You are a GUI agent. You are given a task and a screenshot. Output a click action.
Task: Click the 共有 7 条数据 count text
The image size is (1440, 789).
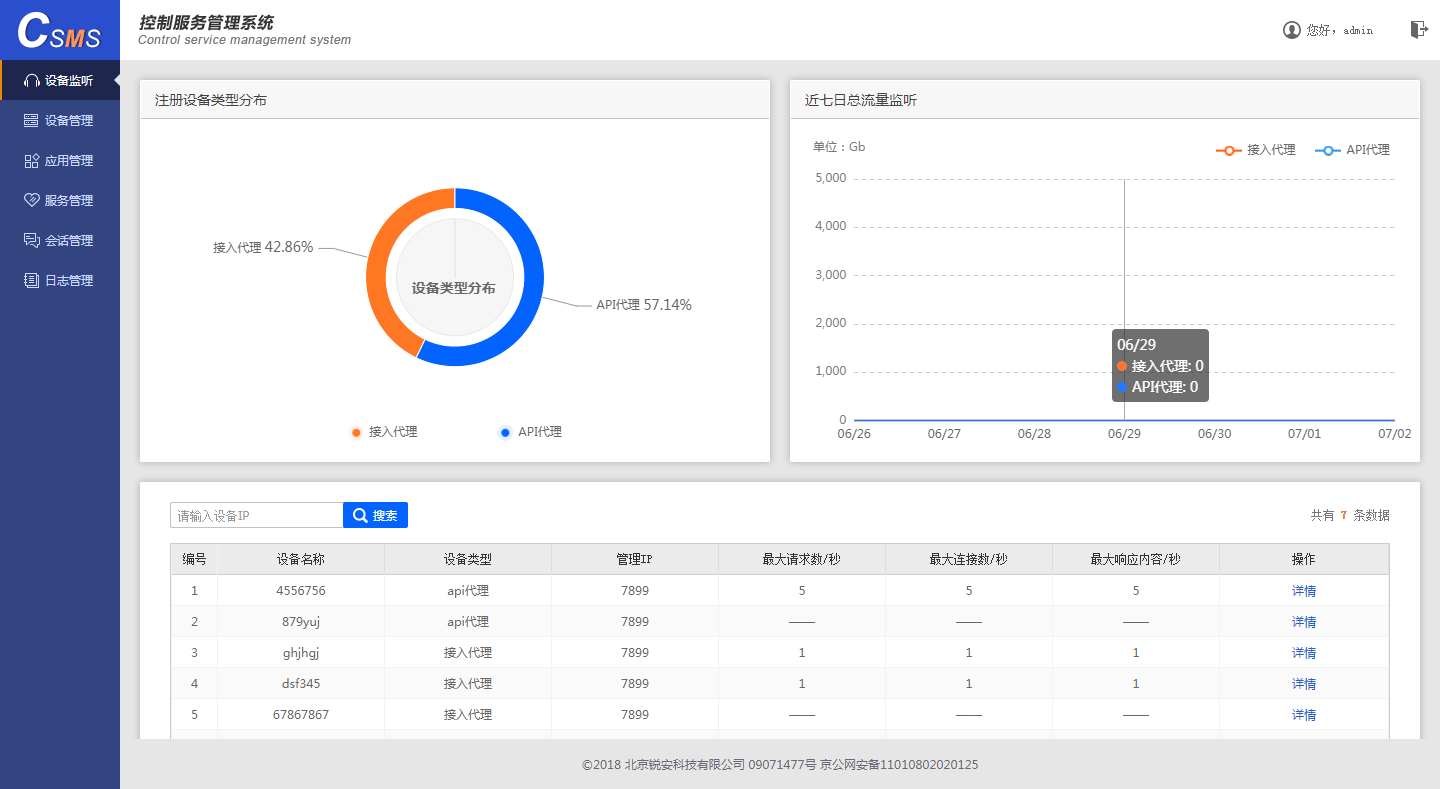pyautogui.click(x=1350, y=515)
